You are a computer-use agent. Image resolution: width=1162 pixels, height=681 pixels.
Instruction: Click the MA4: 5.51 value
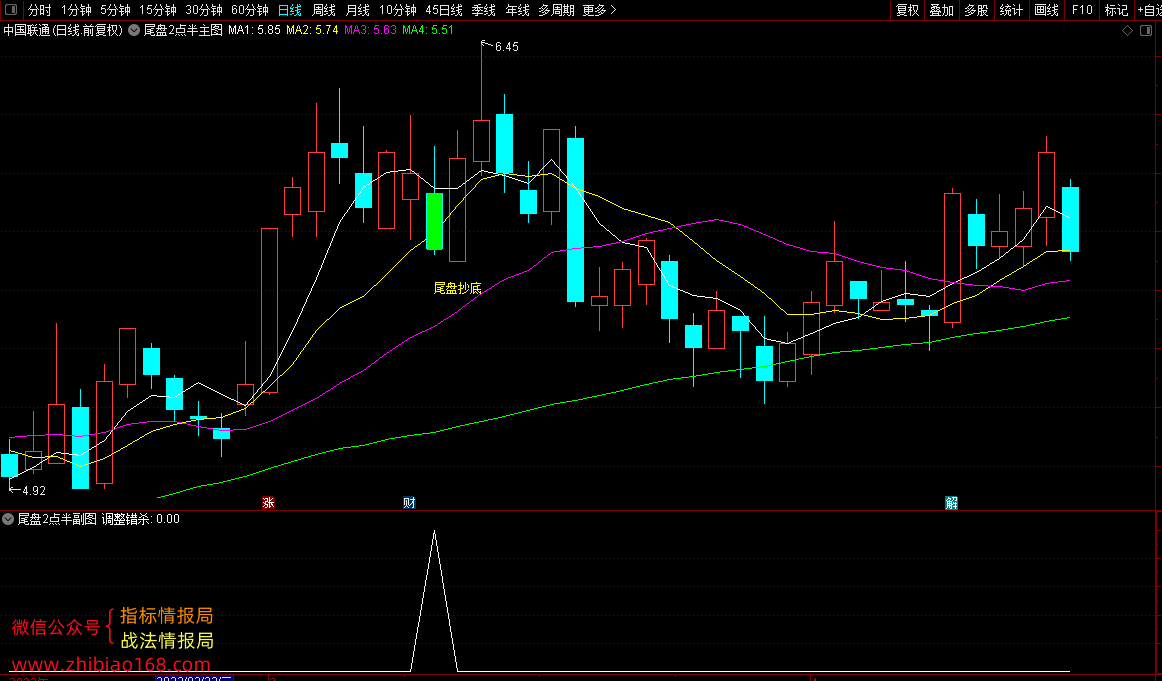click(x=428, y=30)
